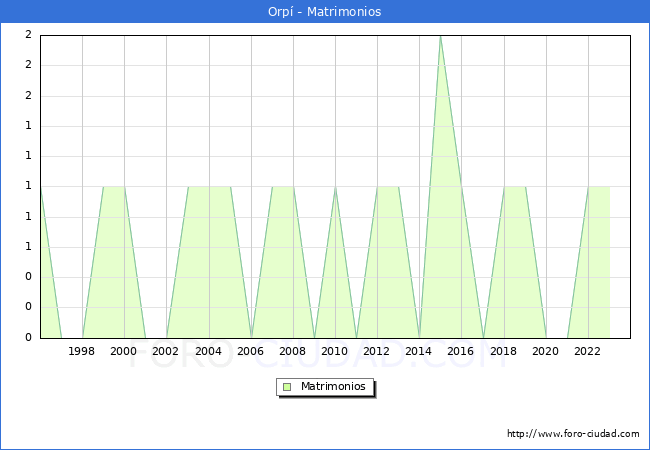Click the chart title 'Orpí - Matrimonios'
Viewport: 650px width, 450px height.
[325, 11]
